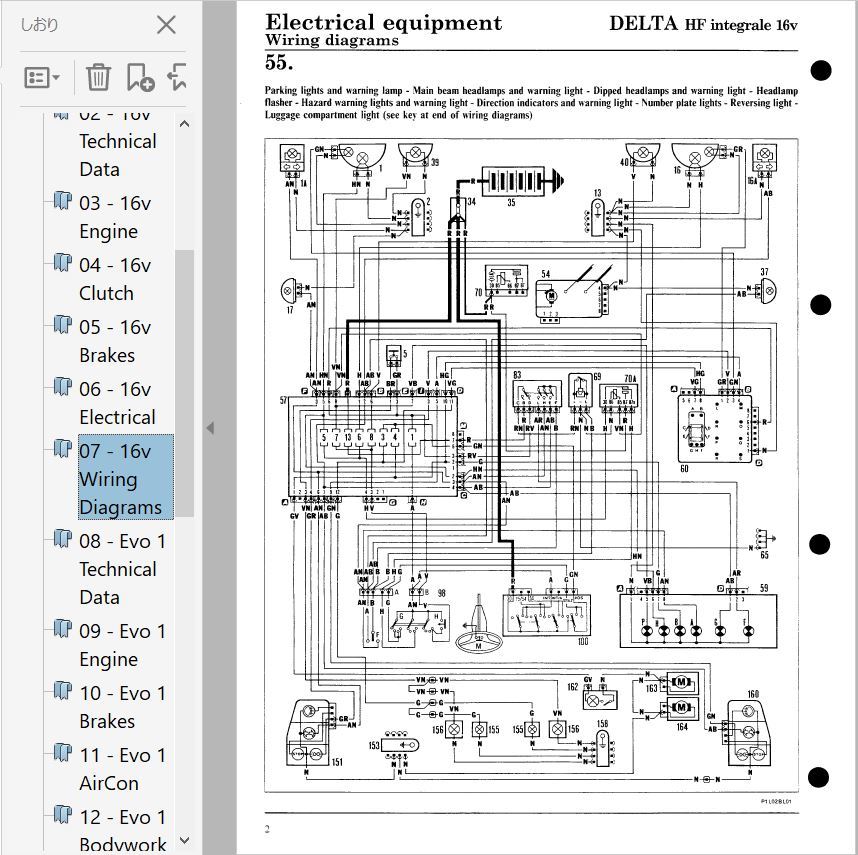This screenshot has width=858, height=855.
Task: Click the しおり panel title
Action: click(39, 25)
